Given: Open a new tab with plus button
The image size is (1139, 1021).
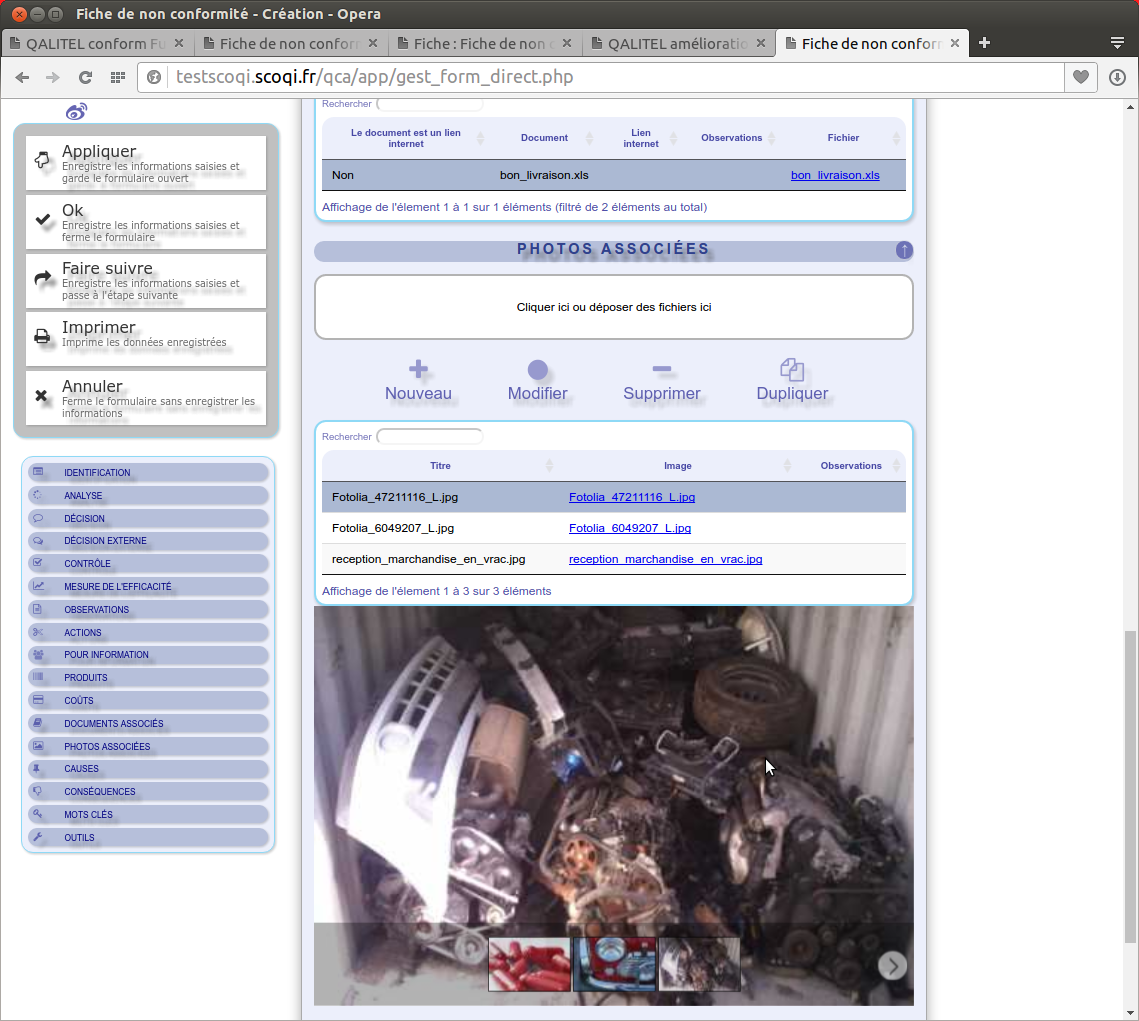Looking at the screenshot, I should [984, 43].
